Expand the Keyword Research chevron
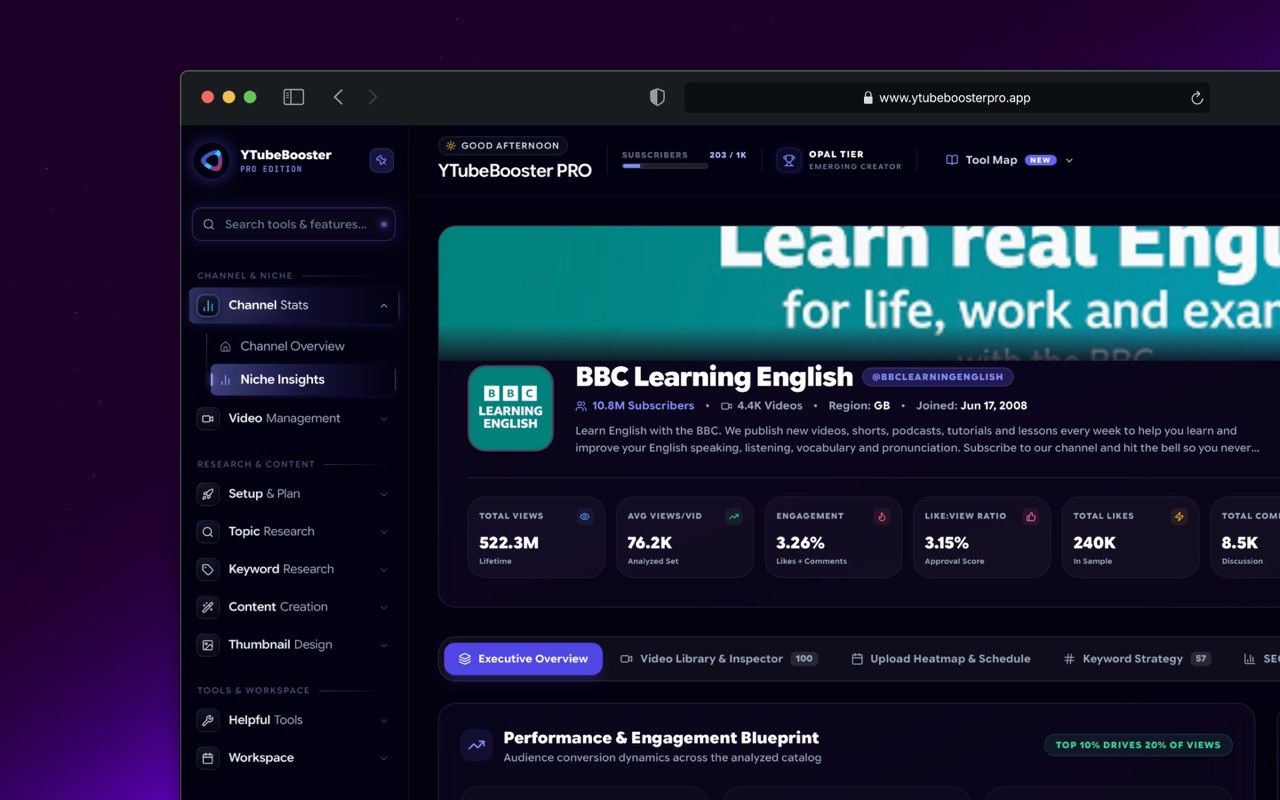Viewport: 1280px width, 800px height. [384, 570]
